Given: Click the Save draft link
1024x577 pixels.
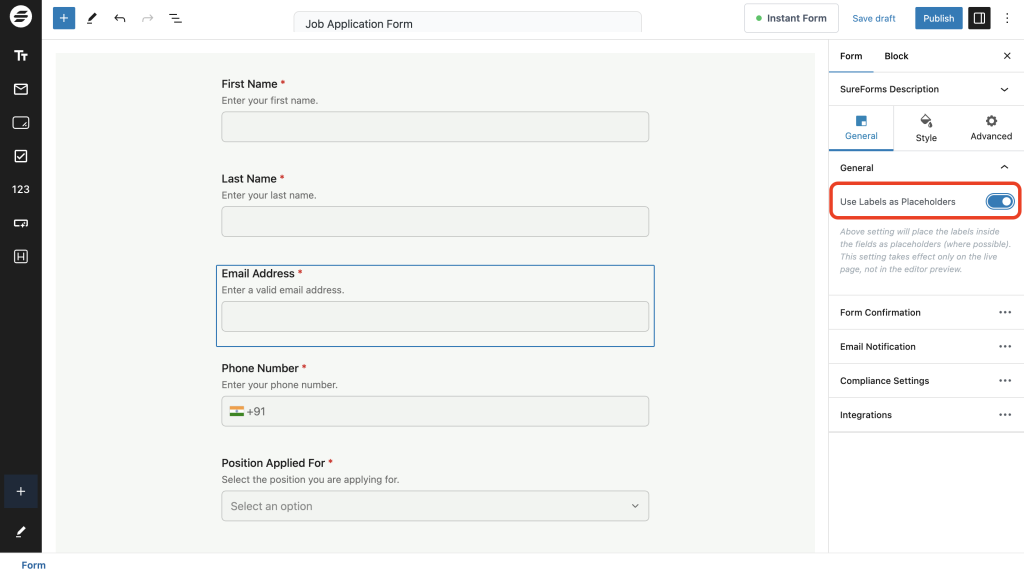Looking at the screenshot, I should pos(873,17).
